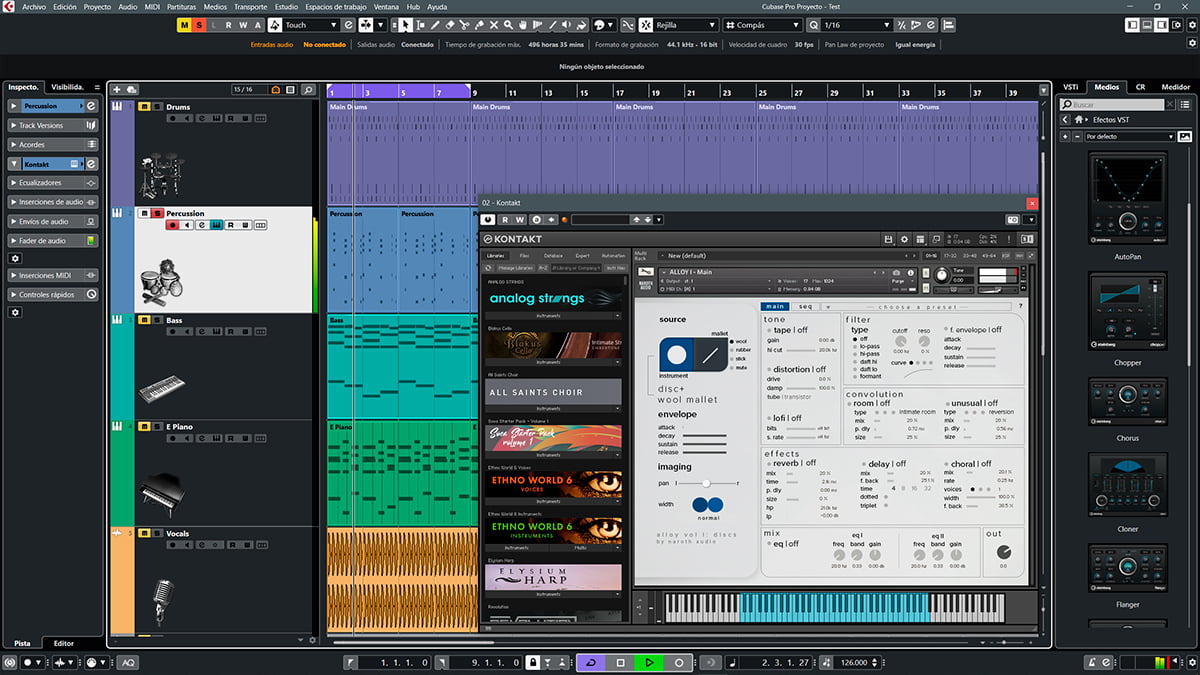Switch to Medidor tab in right panel
The width and height of the screenshot is (1200, 675).
coord(1175,87)
